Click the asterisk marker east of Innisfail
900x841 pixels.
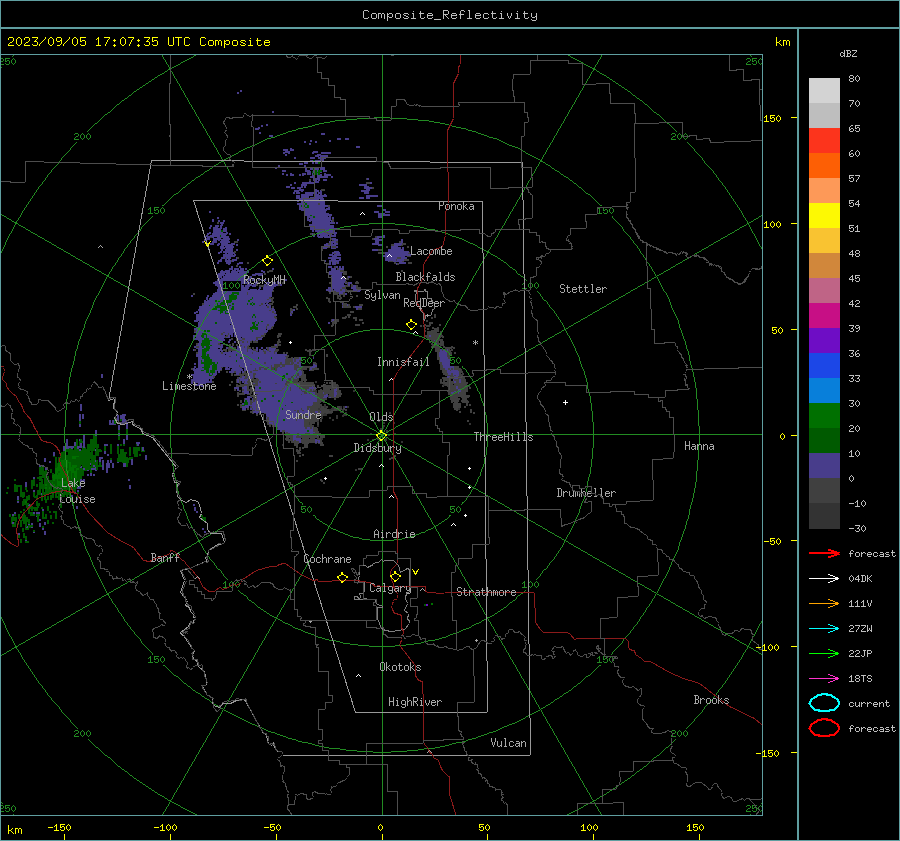pyautogui.click(x=475, y=343)
